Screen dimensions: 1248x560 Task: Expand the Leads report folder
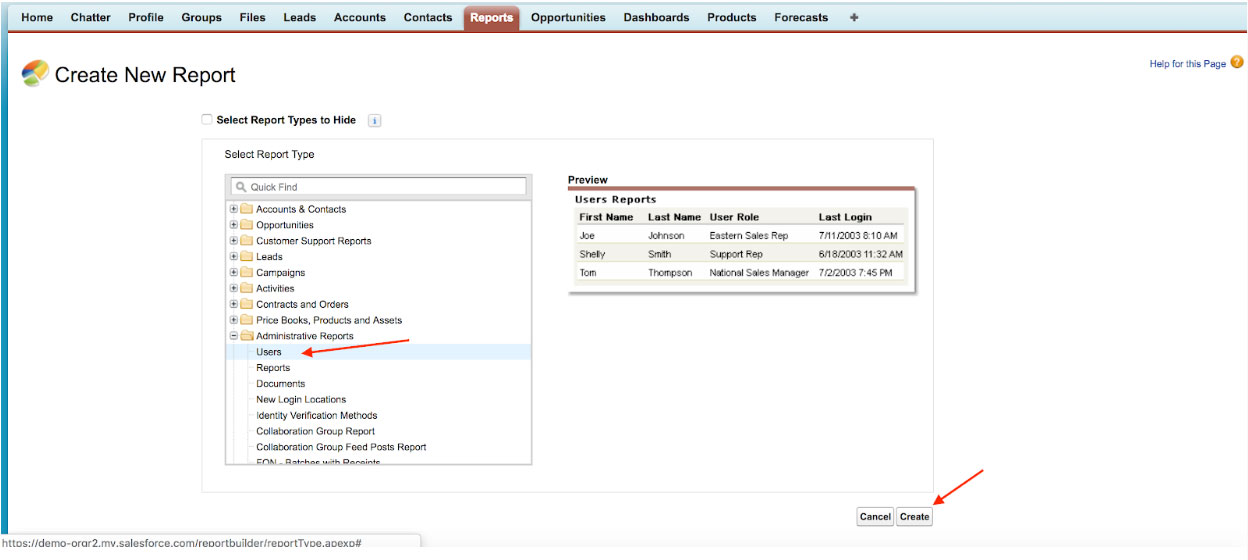[234, 257]
